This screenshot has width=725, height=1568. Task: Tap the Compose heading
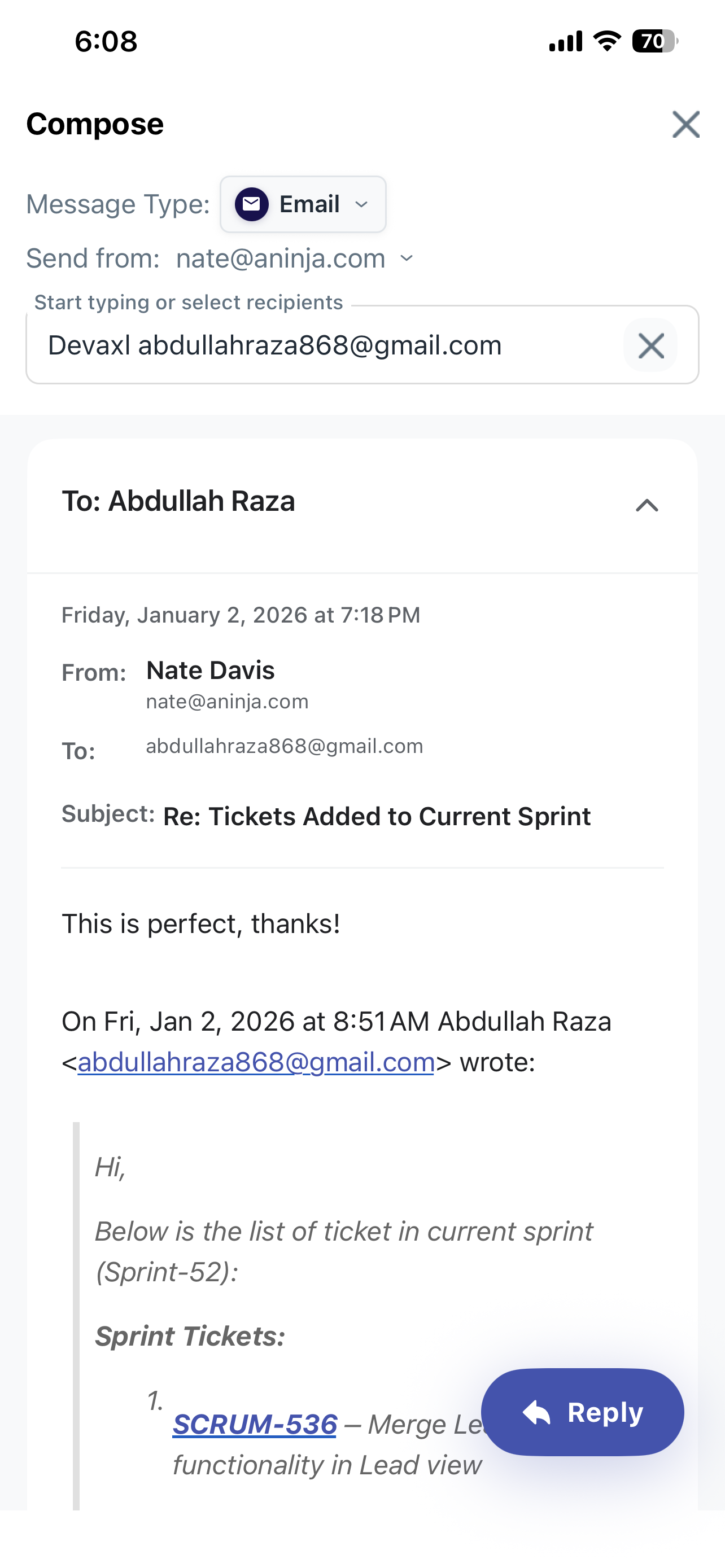click(95, 124)
